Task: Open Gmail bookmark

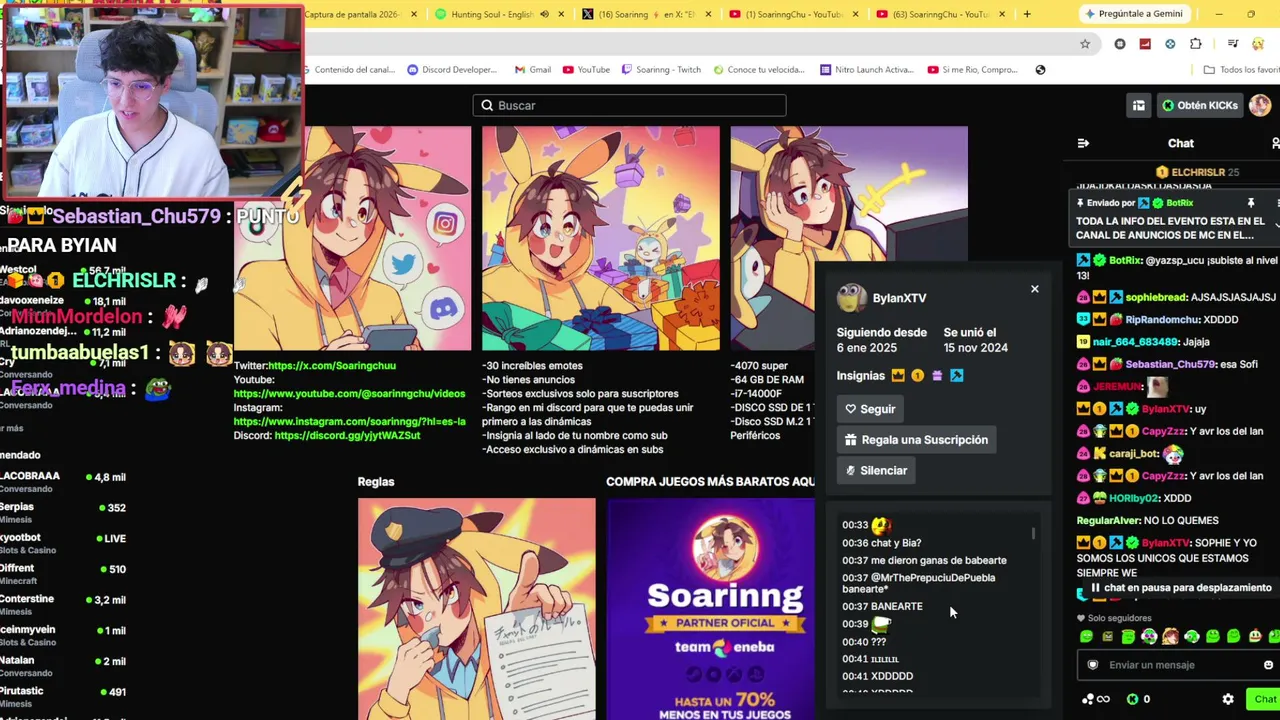Action: (532, 70)
